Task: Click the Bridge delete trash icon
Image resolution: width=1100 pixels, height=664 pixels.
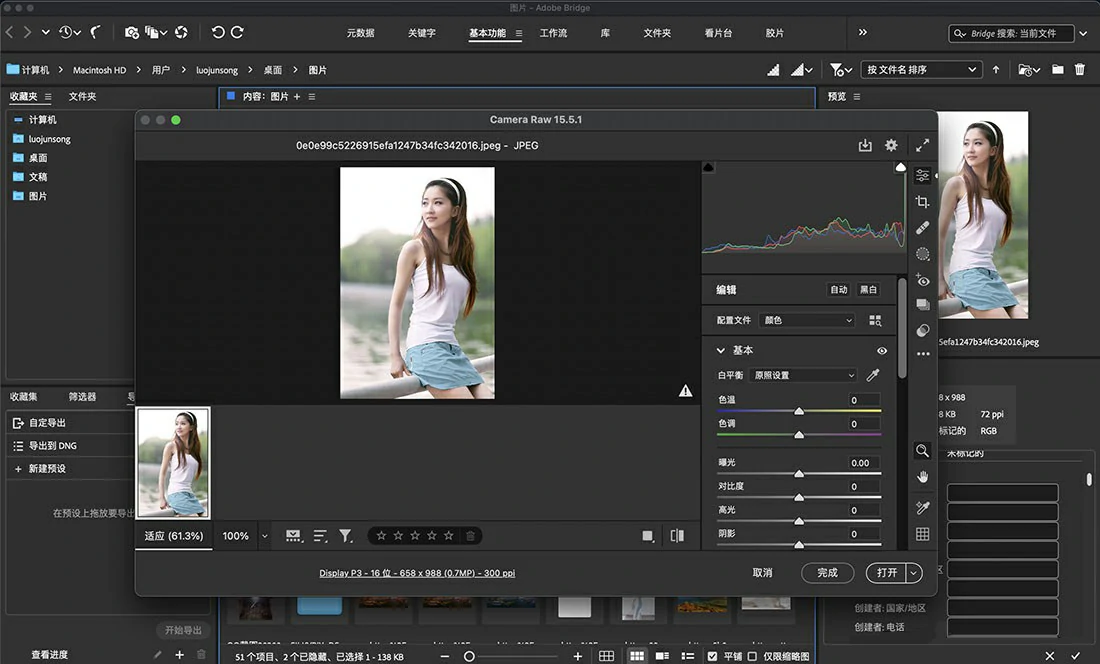Action: 1080,69
